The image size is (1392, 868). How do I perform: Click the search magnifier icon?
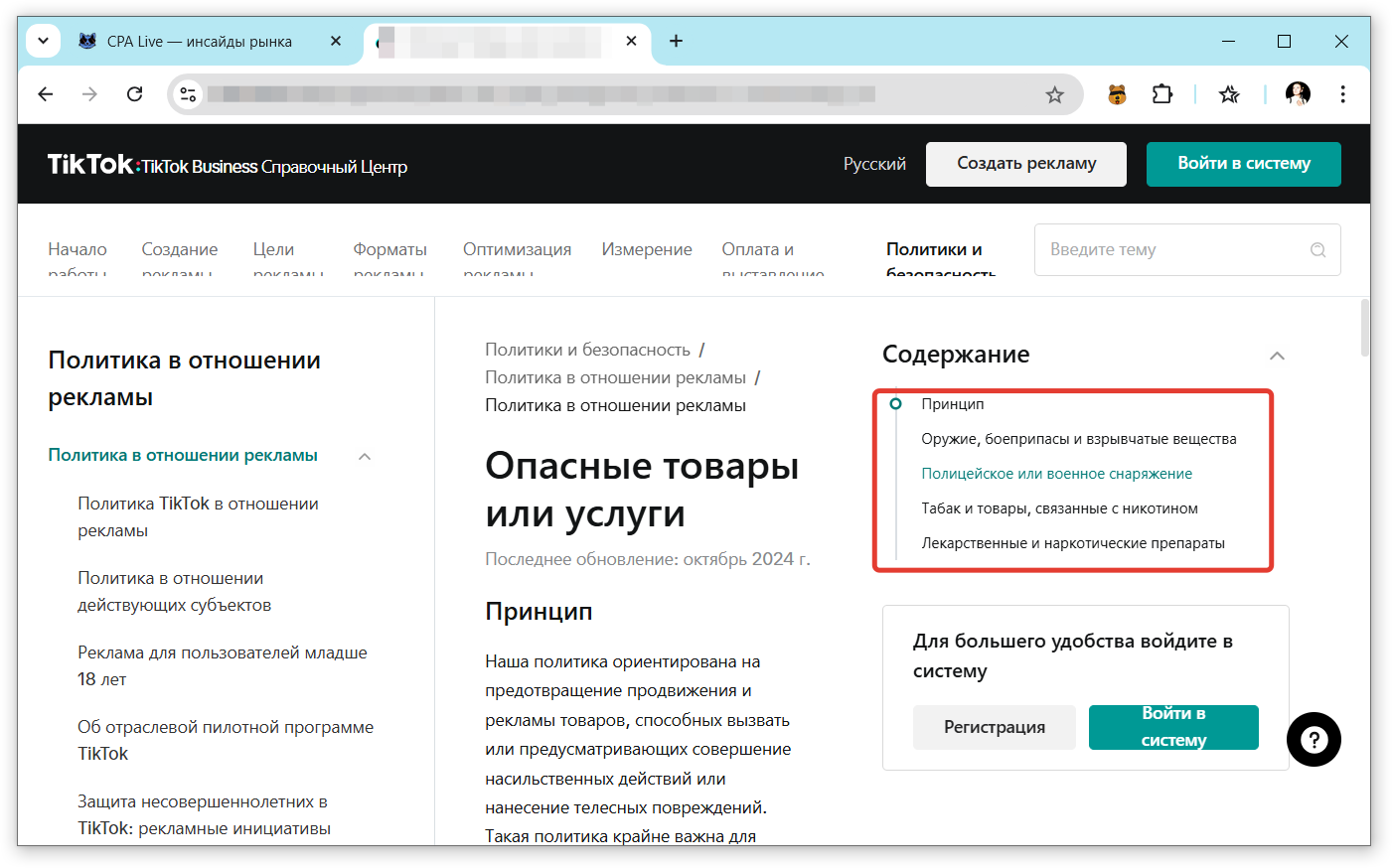click(1317, 250)
